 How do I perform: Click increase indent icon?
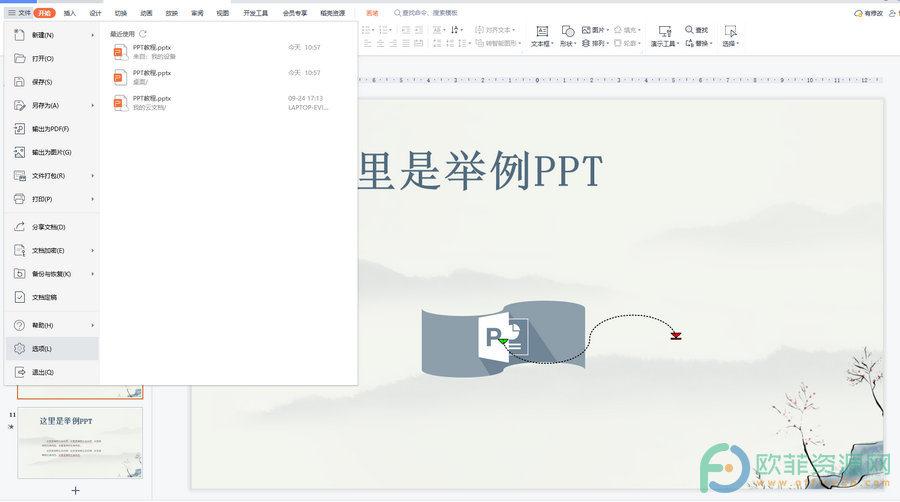(419, 30)
